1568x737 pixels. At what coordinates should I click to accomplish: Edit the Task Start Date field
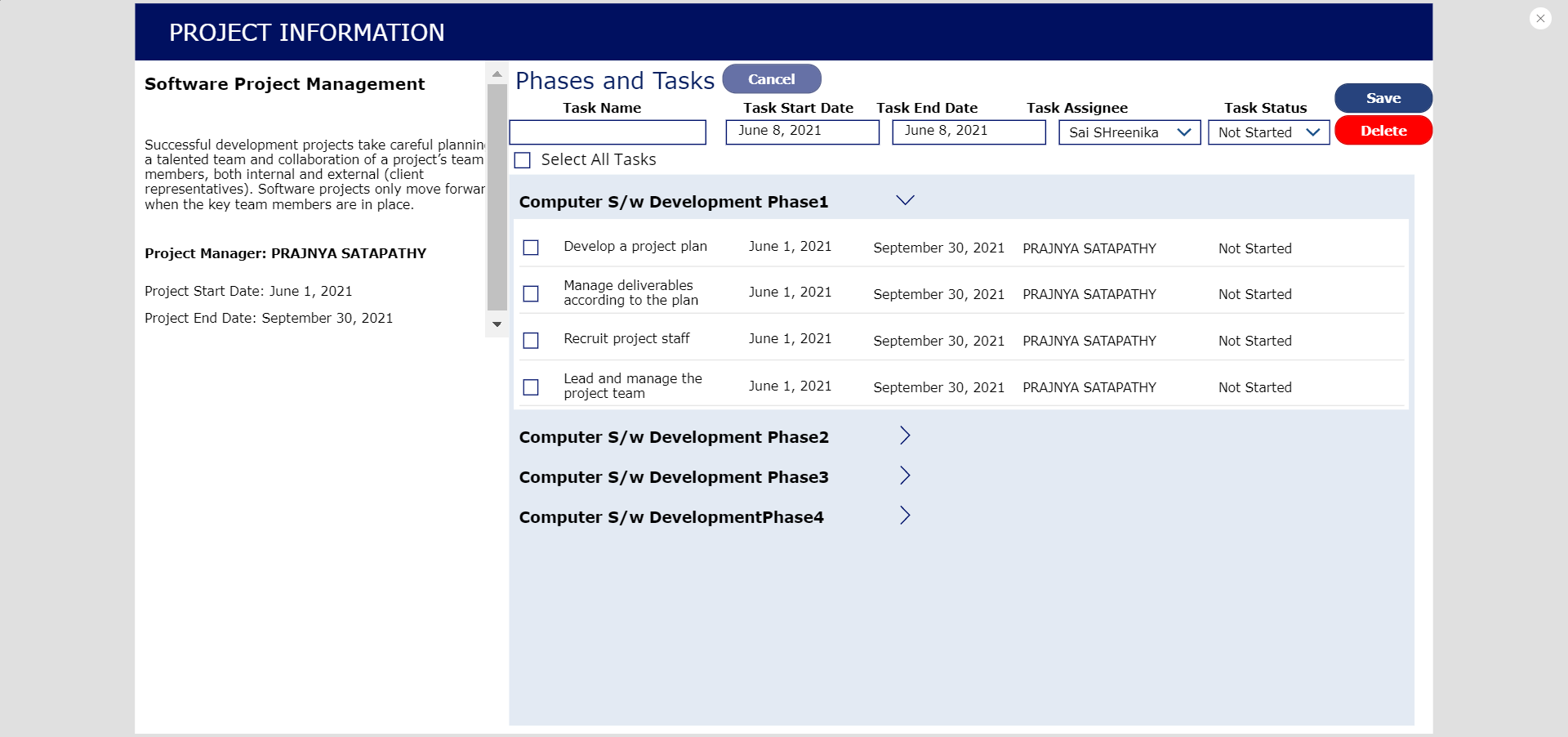tap(801, 132)
